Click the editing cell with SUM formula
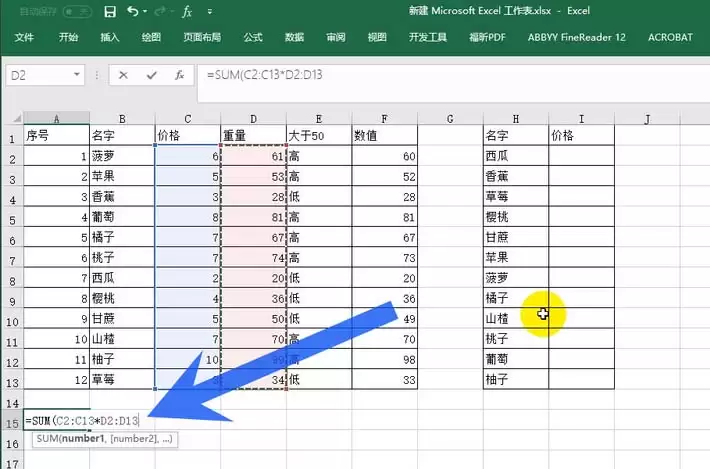This screenshot has height=469, width=710. (82, 421)
